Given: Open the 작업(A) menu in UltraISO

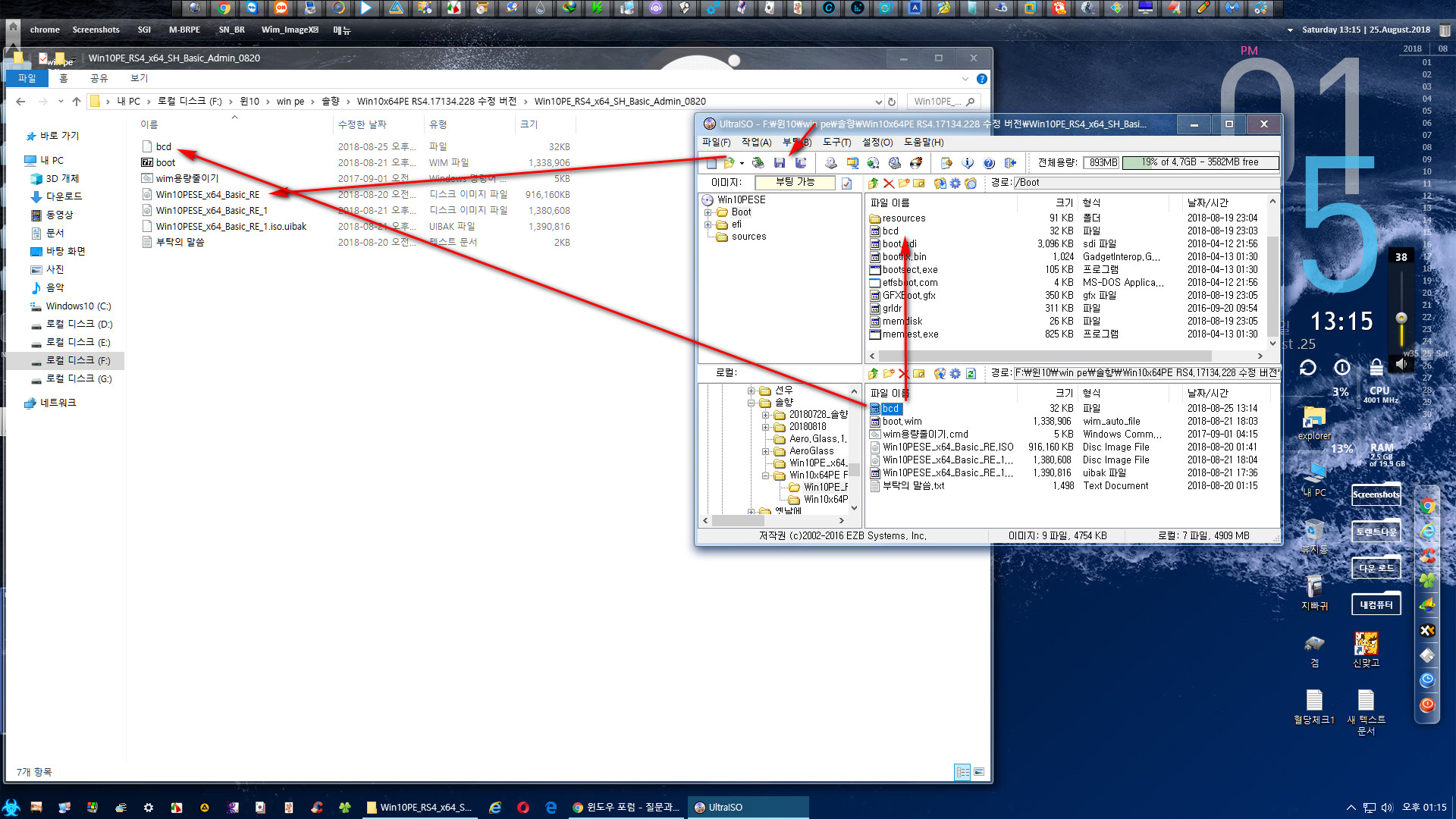Looking at the screenshot, I should coord(756,143).
